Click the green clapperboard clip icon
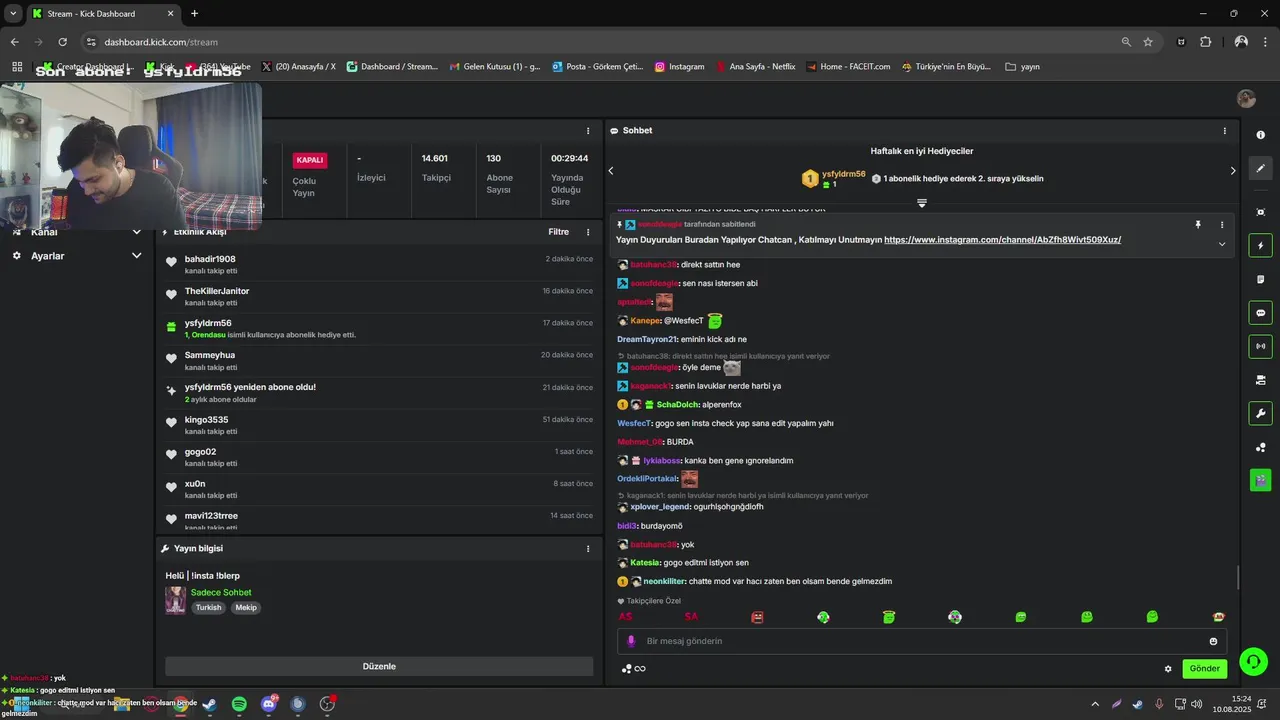Image resolution: width=1280 pixels, height=720 pixels. coord(1260,480)
